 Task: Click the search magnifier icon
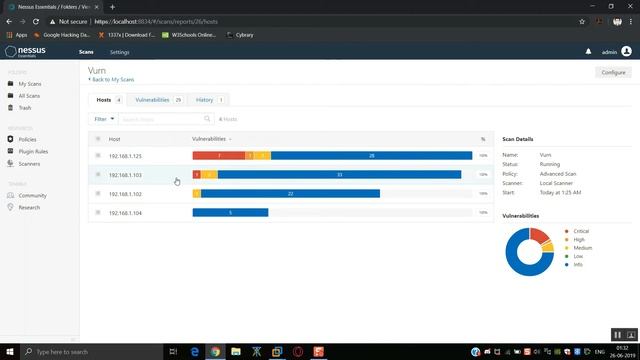pyautogui.click(x=207, y=119)
